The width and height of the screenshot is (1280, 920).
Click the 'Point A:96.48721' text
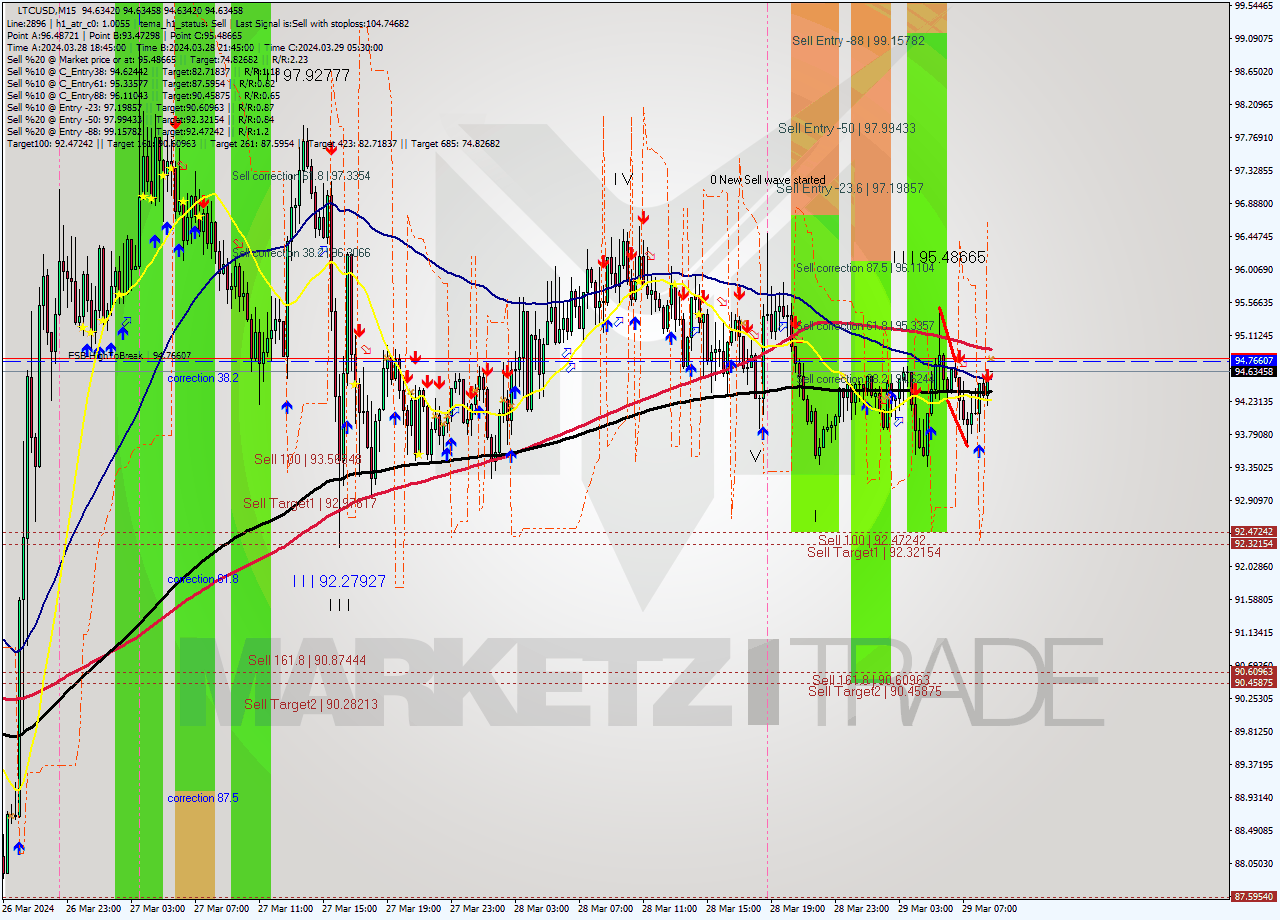tap(43, 35)
